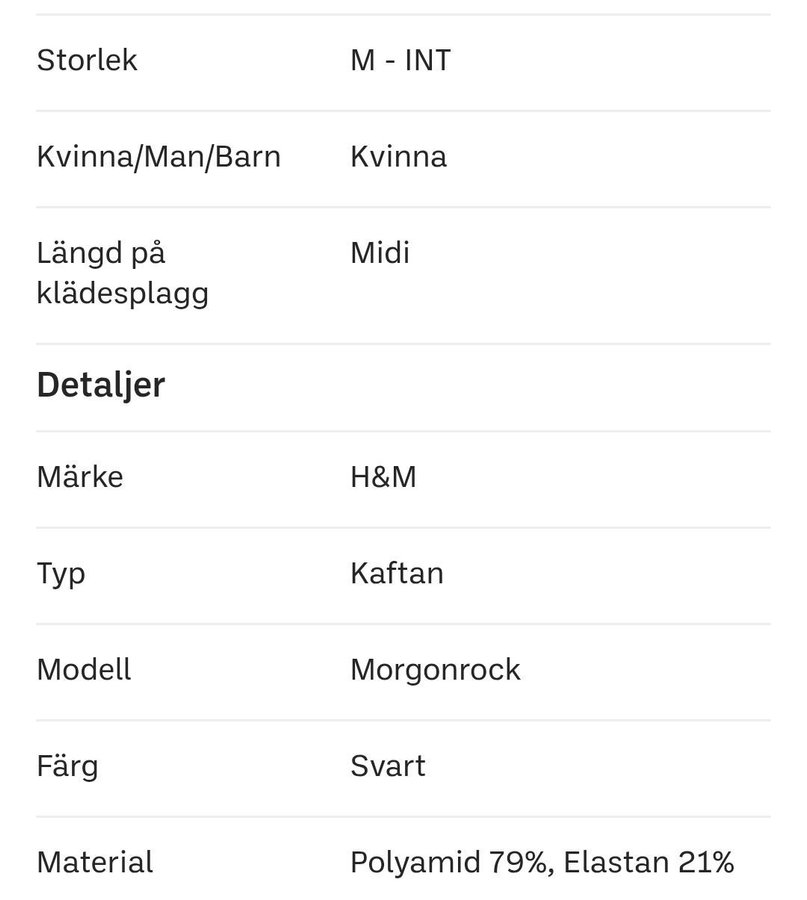The width and height of the screenshot is (807, 900).
Task: Click the 'Kvinna/Man/Barn' row label
Action: click(158, 157)
